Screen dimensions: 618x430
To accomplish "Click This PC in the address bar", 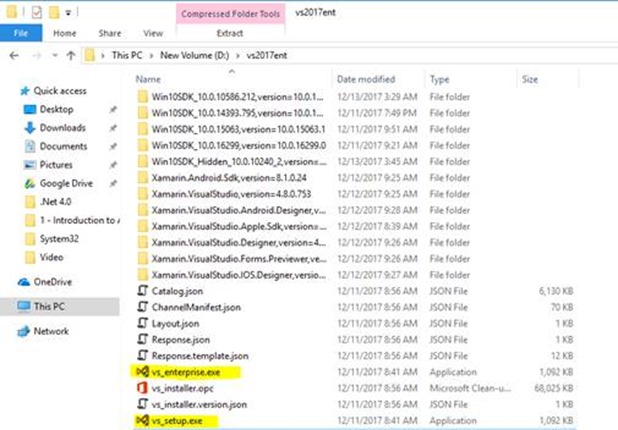I will (127, 56).
